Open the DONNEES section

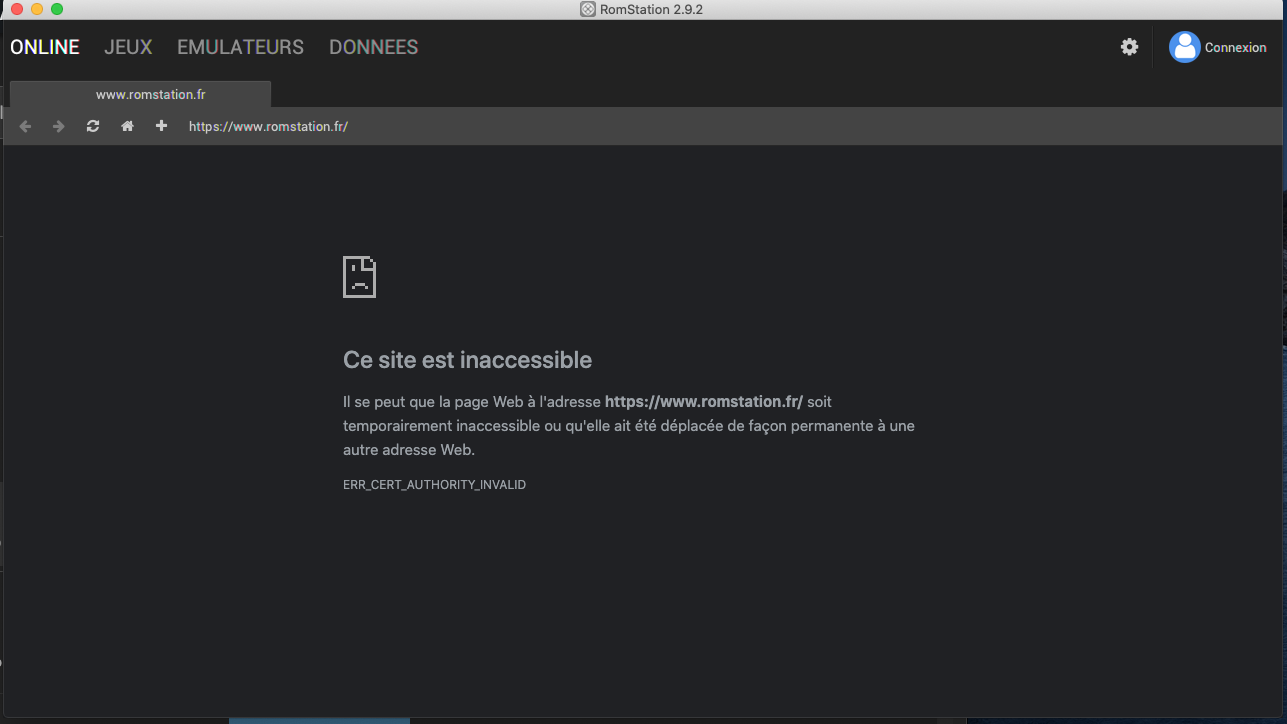(373, 47)
